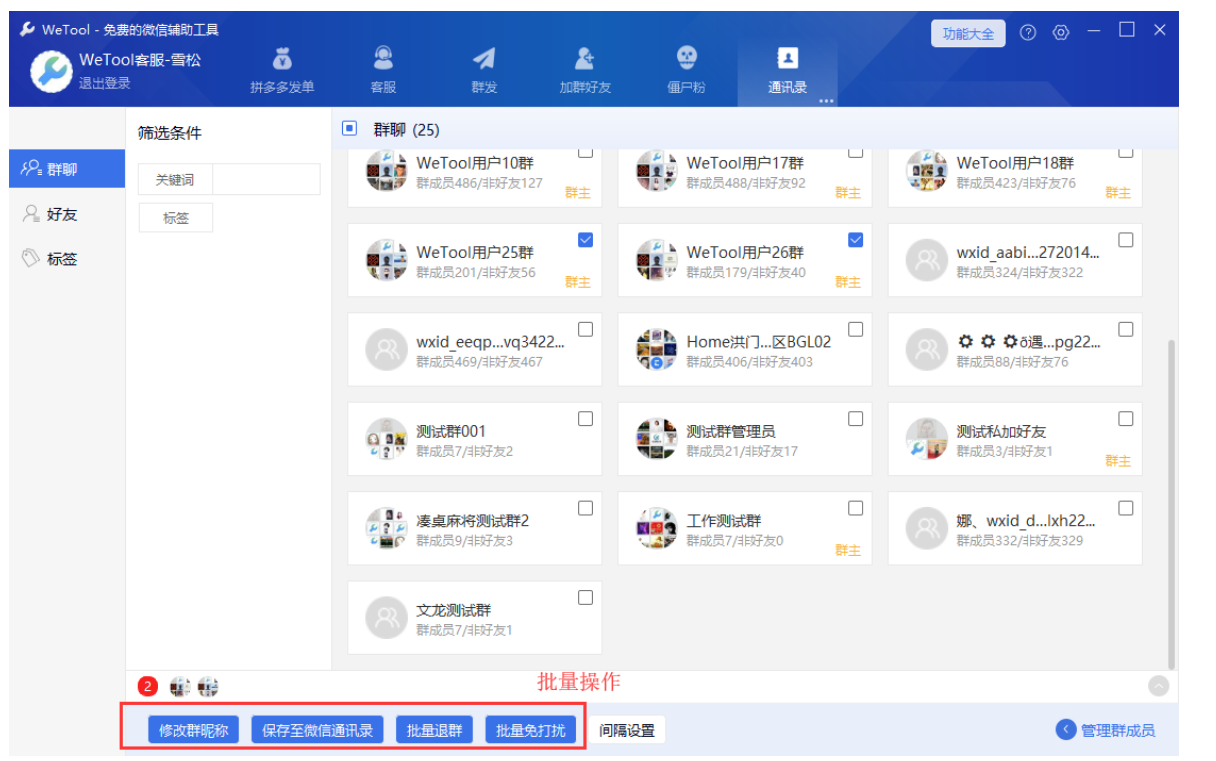Select 群聊 in left sidebar
1216x761 pixels.
pos(67,169)
